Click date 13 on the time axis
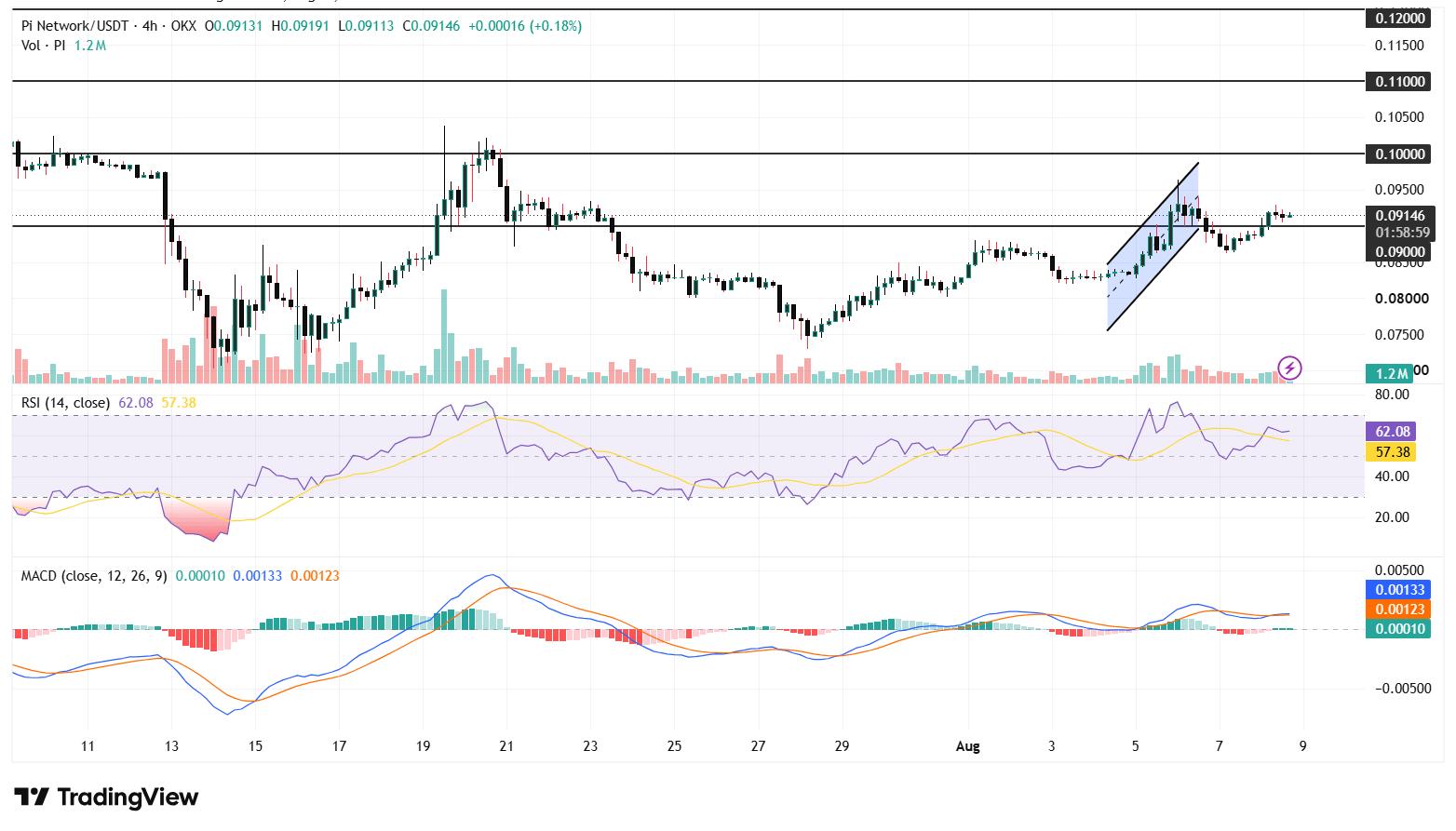 click(x=171, y=746)
